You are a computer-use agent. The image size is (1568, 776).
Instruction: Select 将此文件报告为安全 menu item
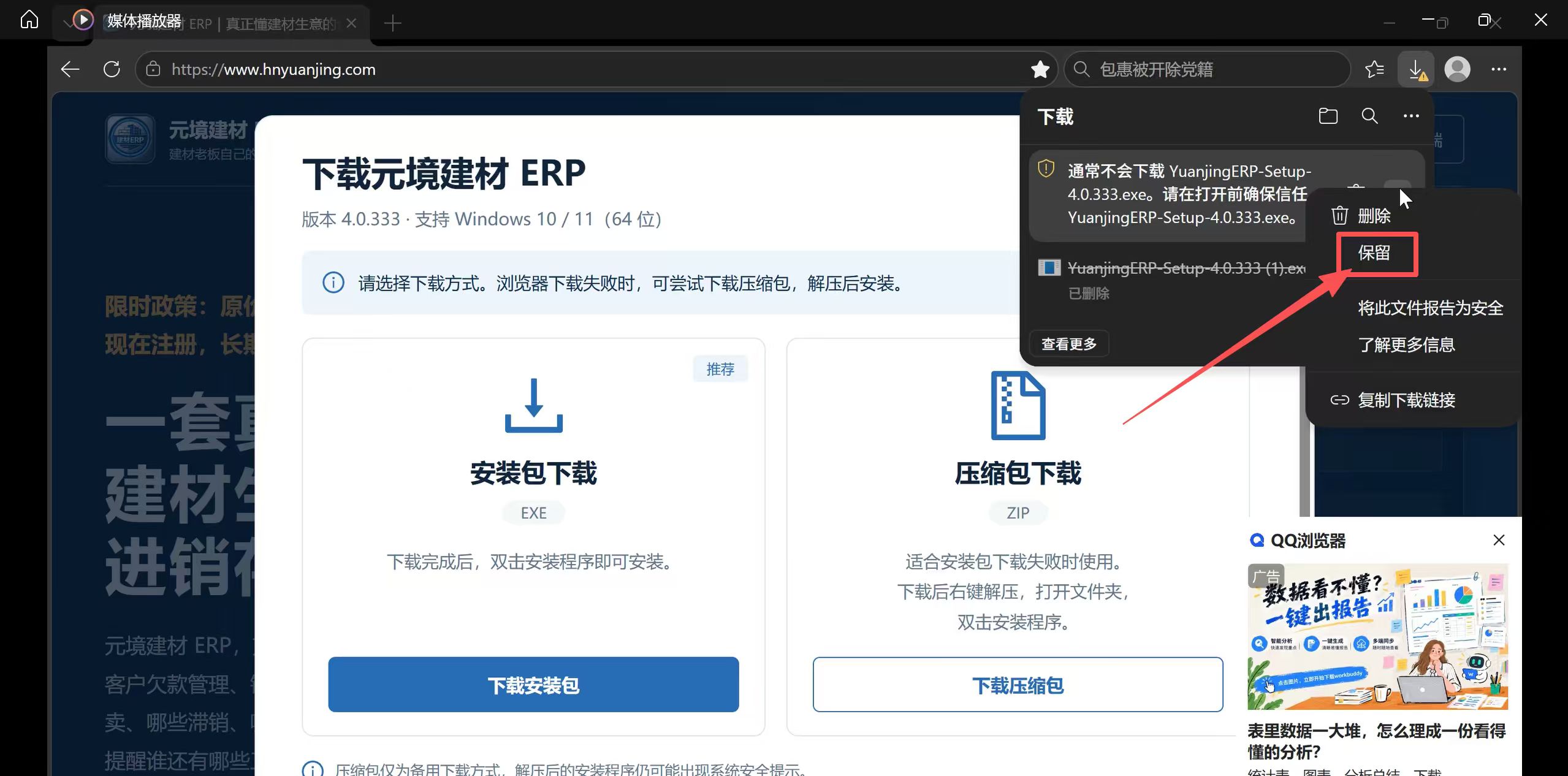[x=1430, y=308]
